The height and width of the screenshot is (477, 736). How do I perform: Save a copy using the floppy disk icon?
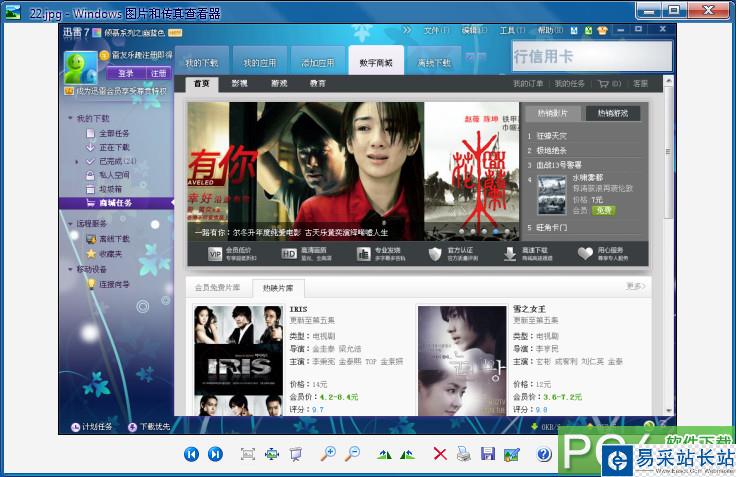pyautogui.click(x=488, y=454)
